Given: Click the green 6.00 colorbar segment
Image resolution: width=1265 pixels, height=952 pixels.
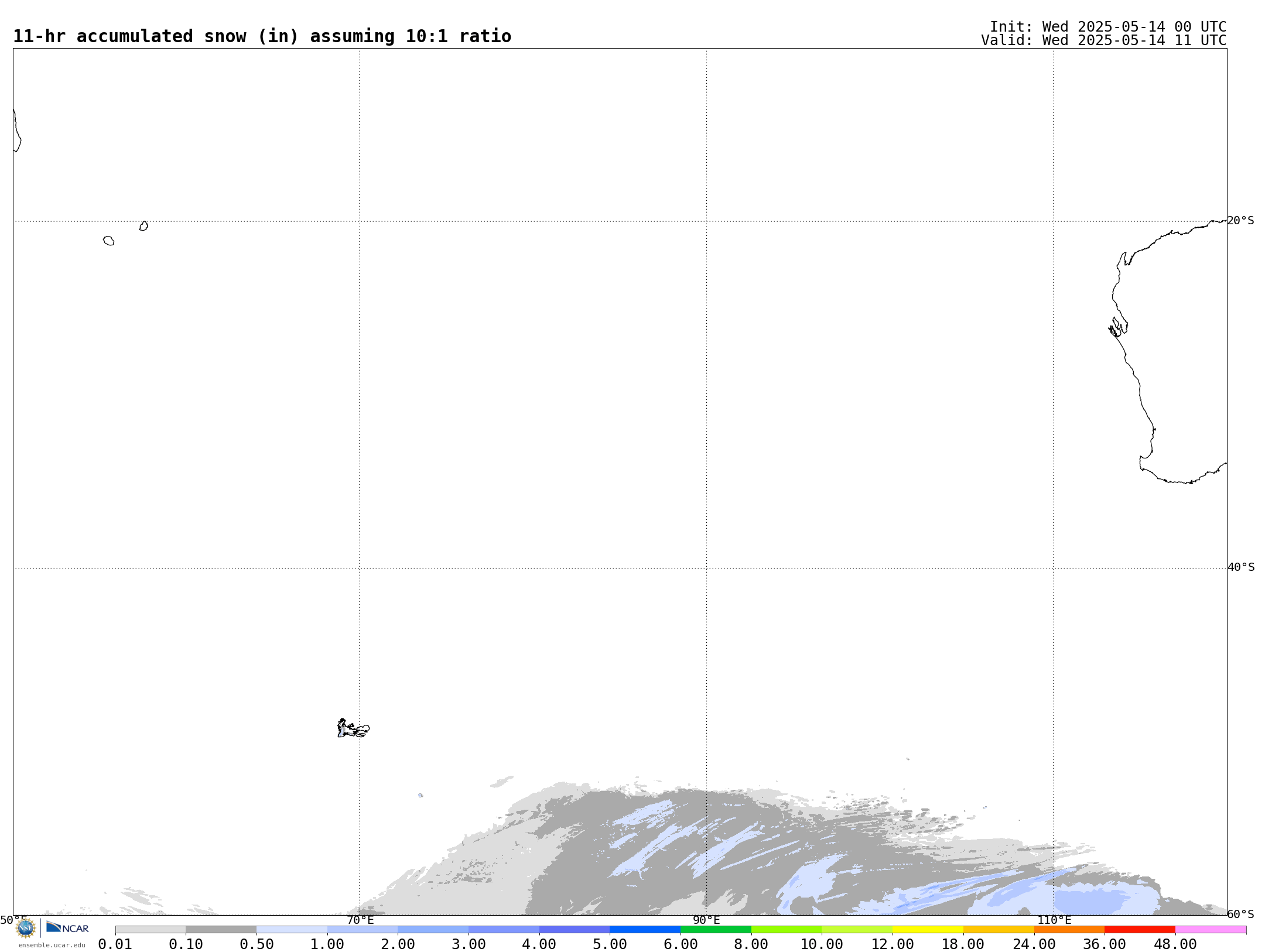Looking at the screenshot, I should [716, 930].
